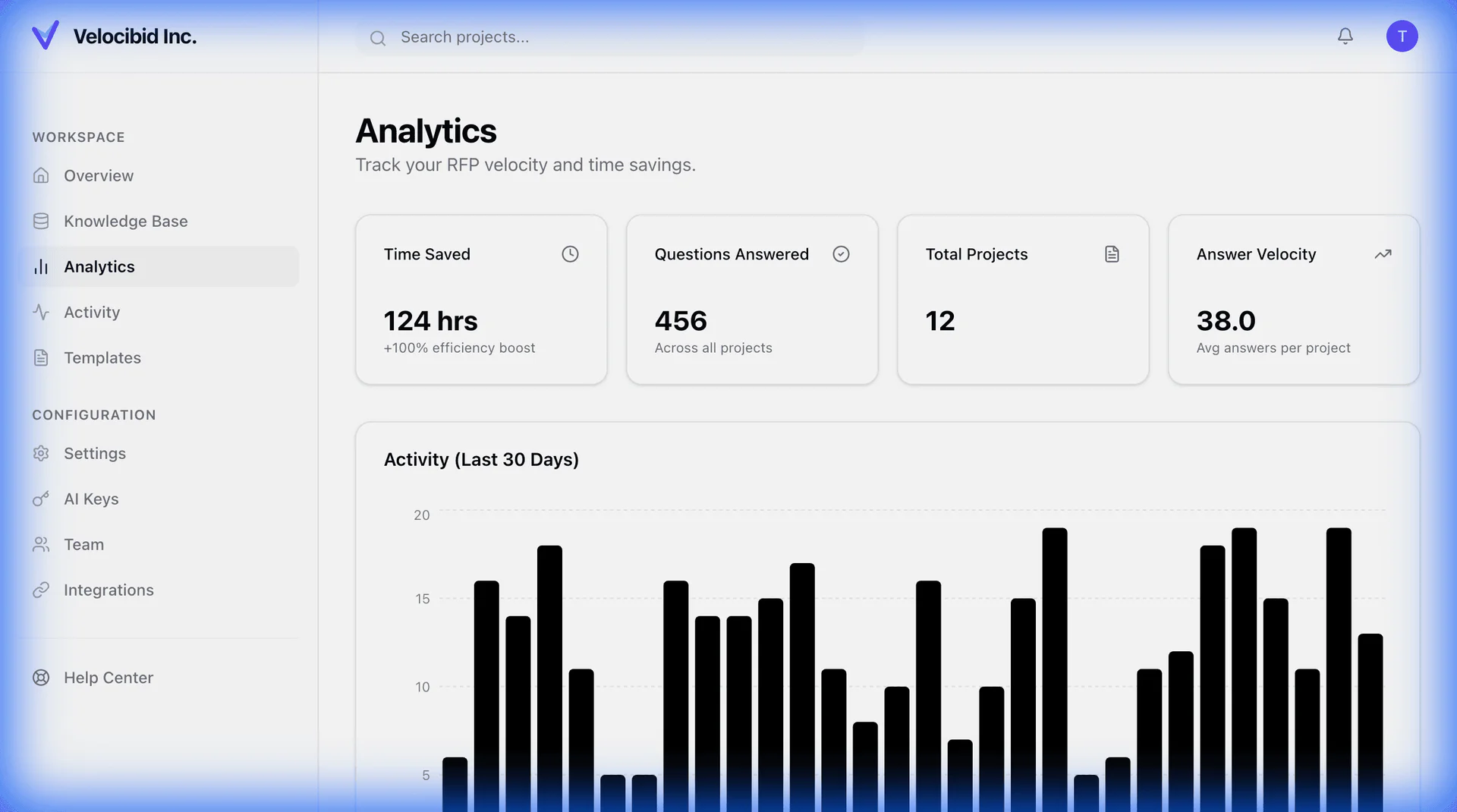Screen dimensions: 1457x812
Task: Open the Help Center link
Action: (108, 678)
